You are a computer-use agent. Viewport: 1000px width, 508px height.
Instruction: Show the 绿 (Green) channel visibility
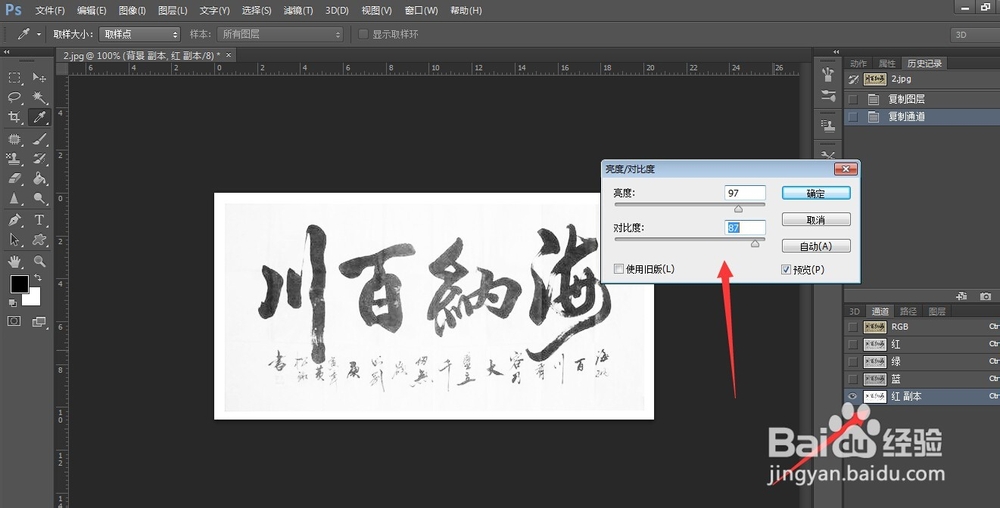(x=853, y=361)
